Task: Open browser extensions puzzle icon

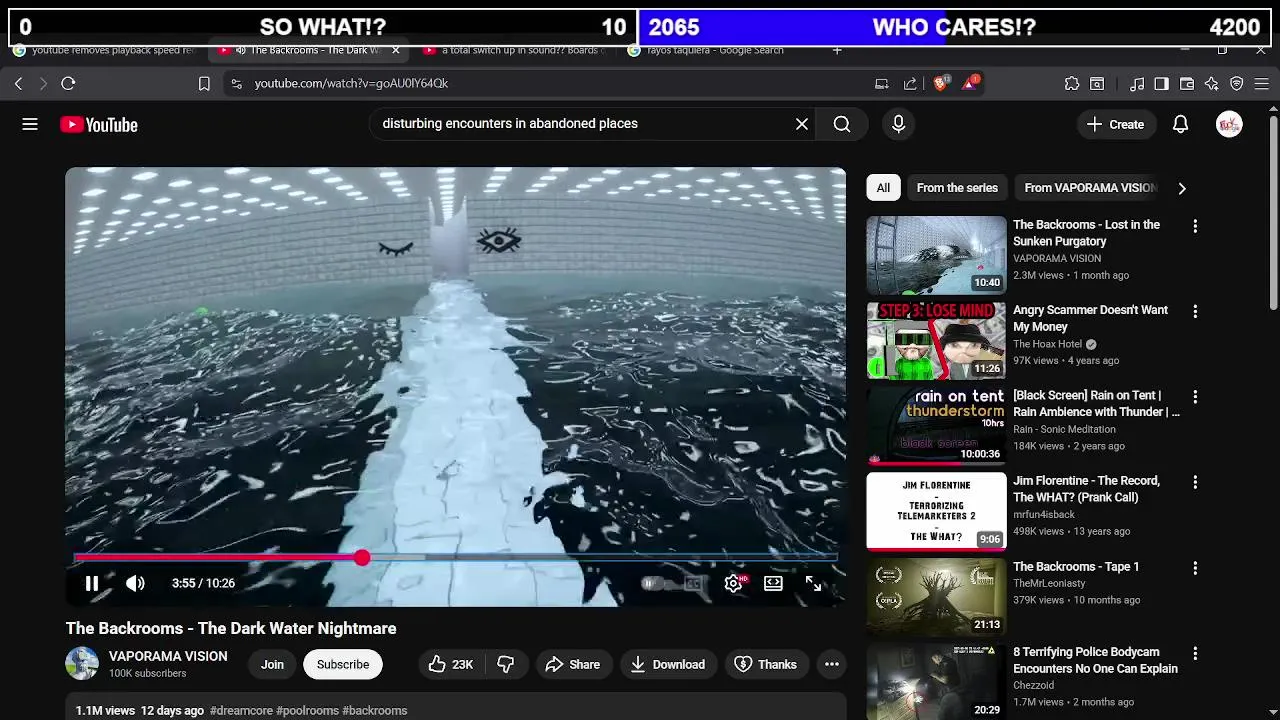Action: pyautogui.click(x=1072, y=84)
